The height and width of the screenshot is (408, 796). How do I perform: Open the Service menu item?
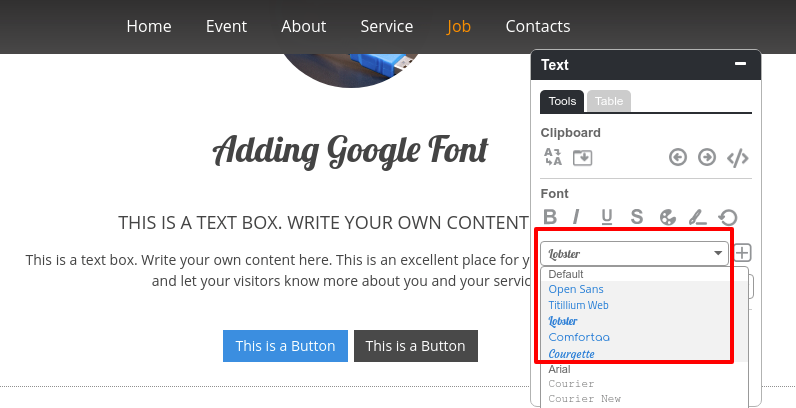click(x=387, y=26)
